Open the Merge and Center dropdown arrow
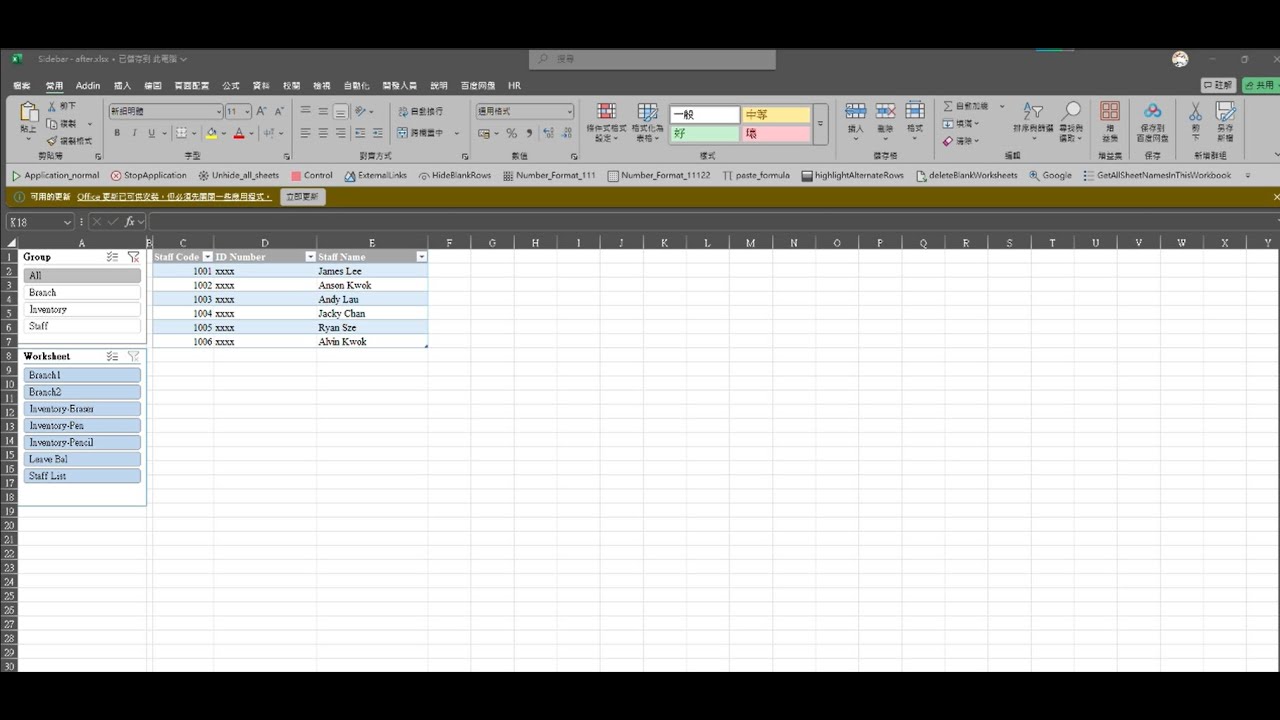 457,133
